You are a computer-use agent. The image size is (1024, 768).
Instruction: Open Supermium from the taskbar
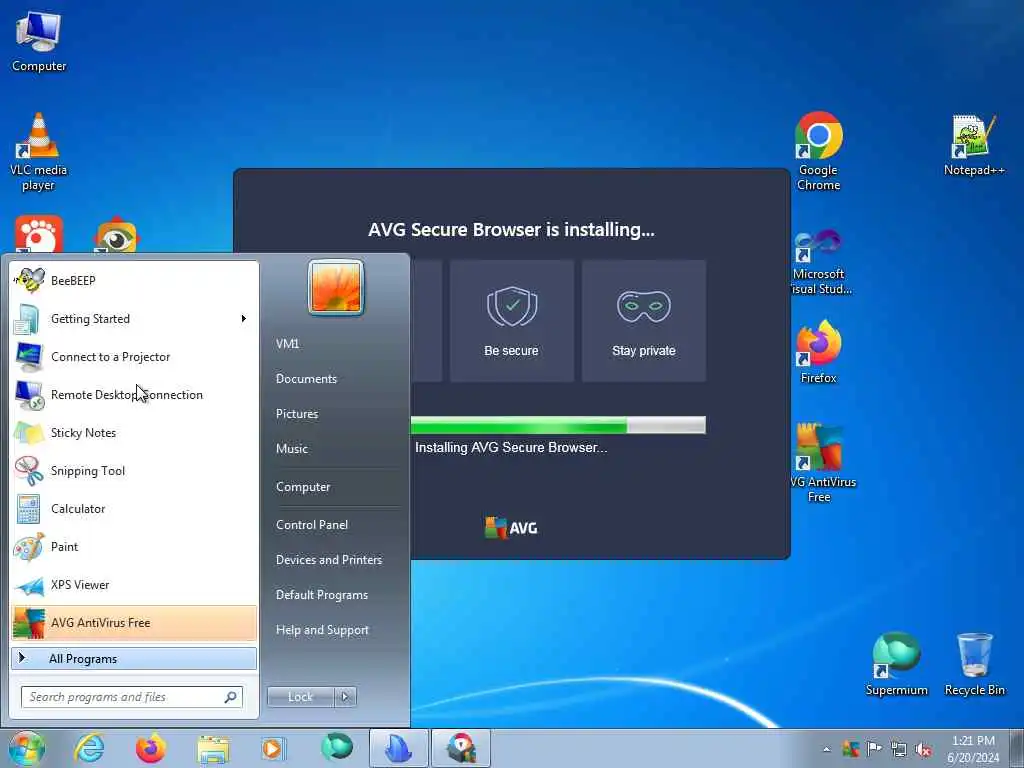click(x=337, y=748)
